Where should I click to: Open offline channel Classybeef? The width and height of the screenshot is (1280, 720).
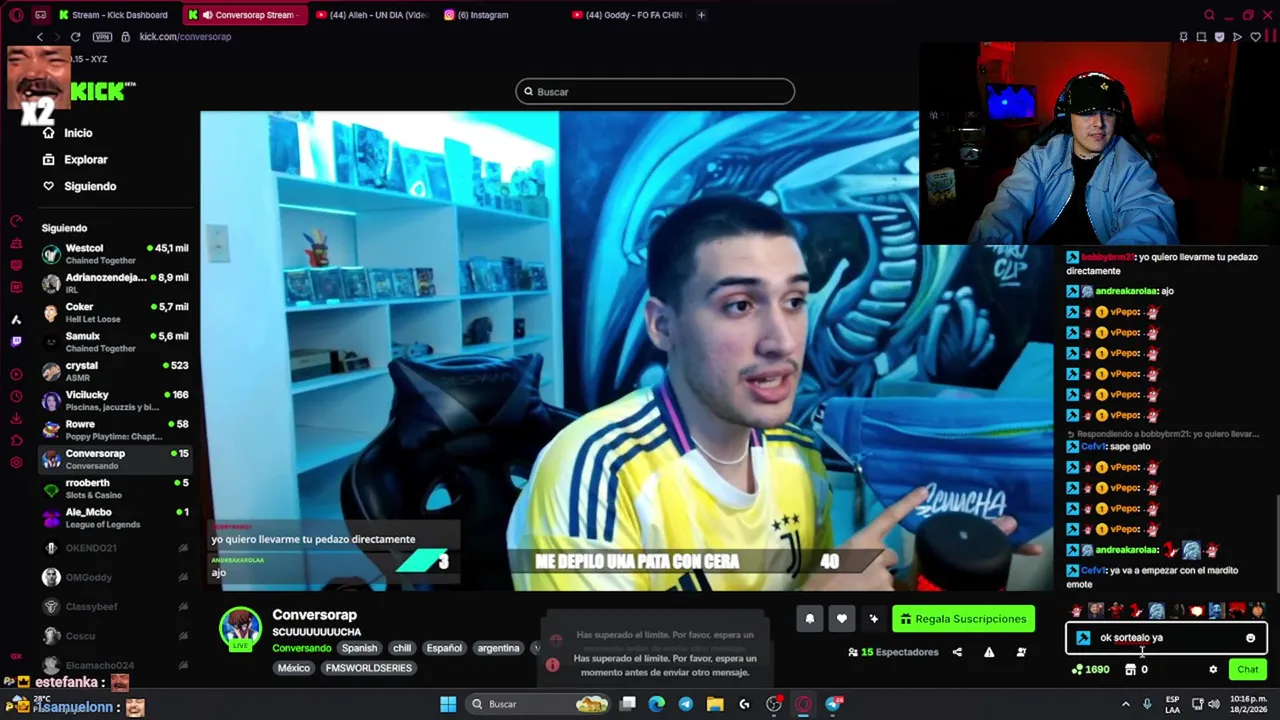pos(115,606)
